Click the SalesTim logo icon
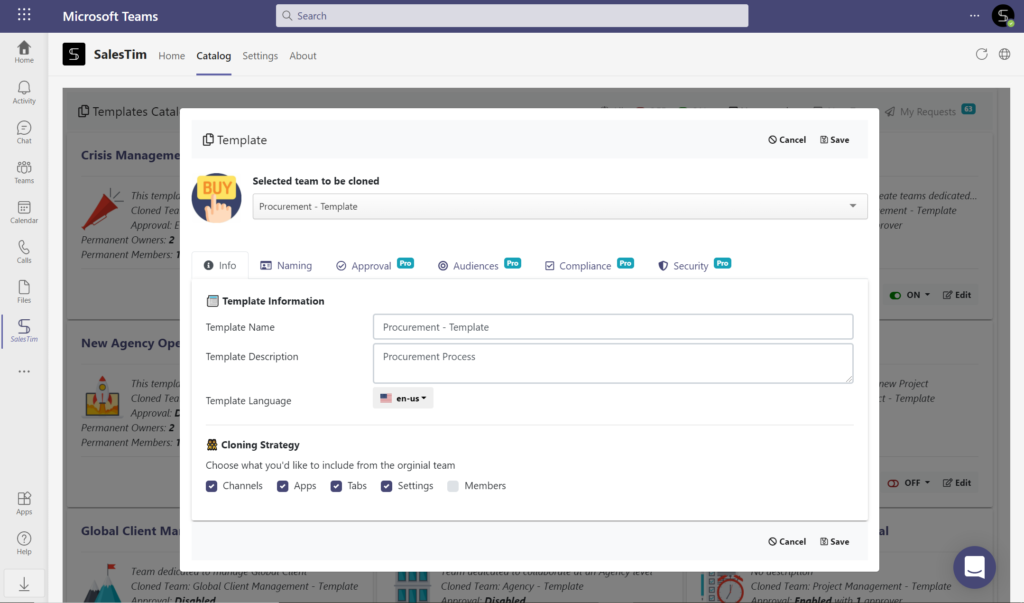The width and height of the screenshot is (1024, 603). (x=74, y=54)
